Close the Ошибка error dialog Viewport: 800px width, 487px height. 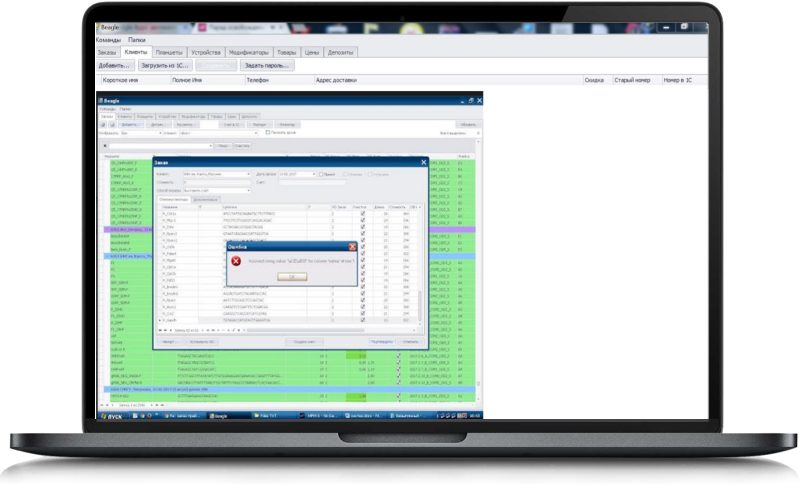point(352,245)
